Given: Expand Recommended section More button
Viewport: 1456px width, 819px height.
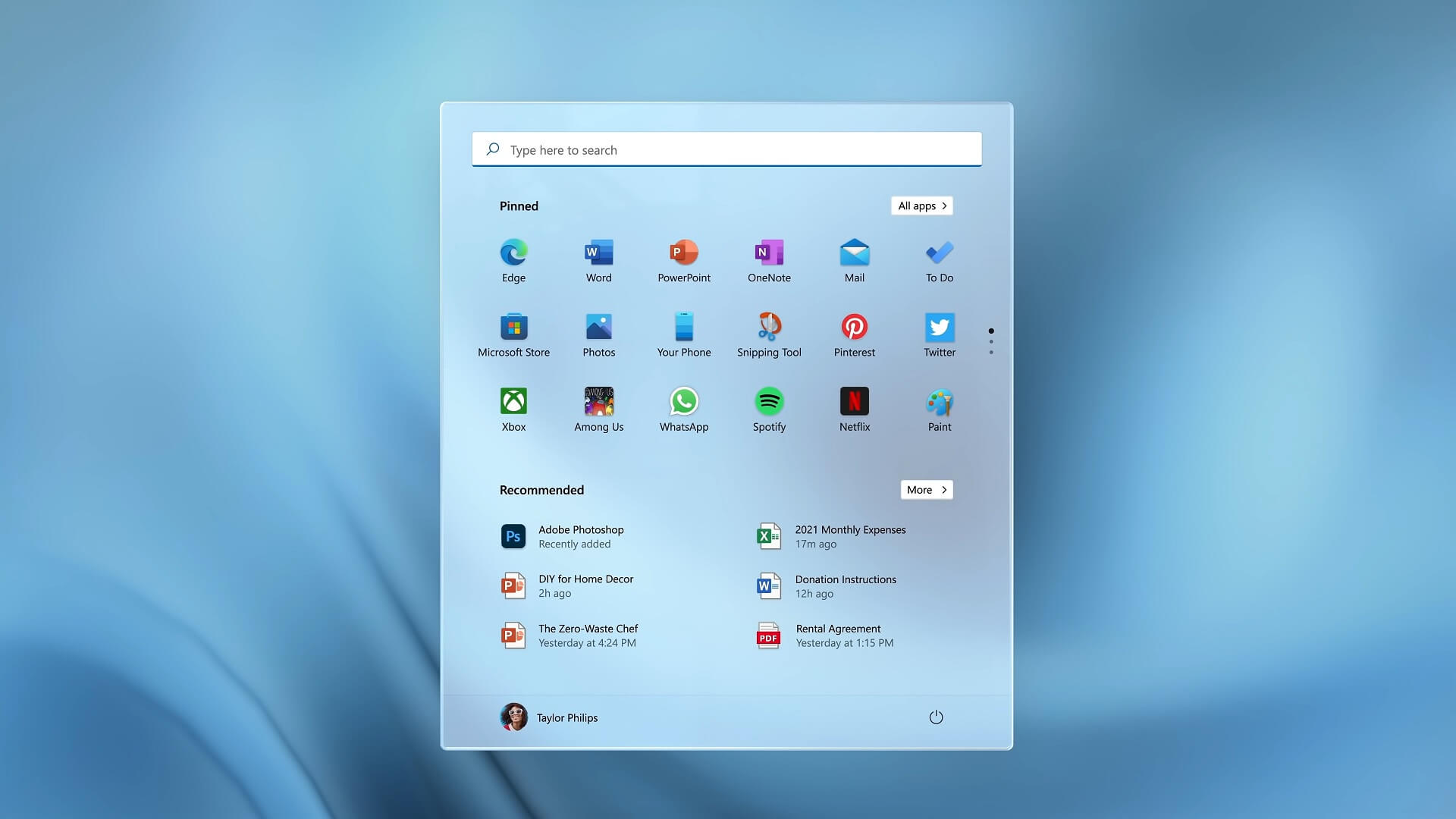Looking at the screenshot, I should [x=926, y=490].
